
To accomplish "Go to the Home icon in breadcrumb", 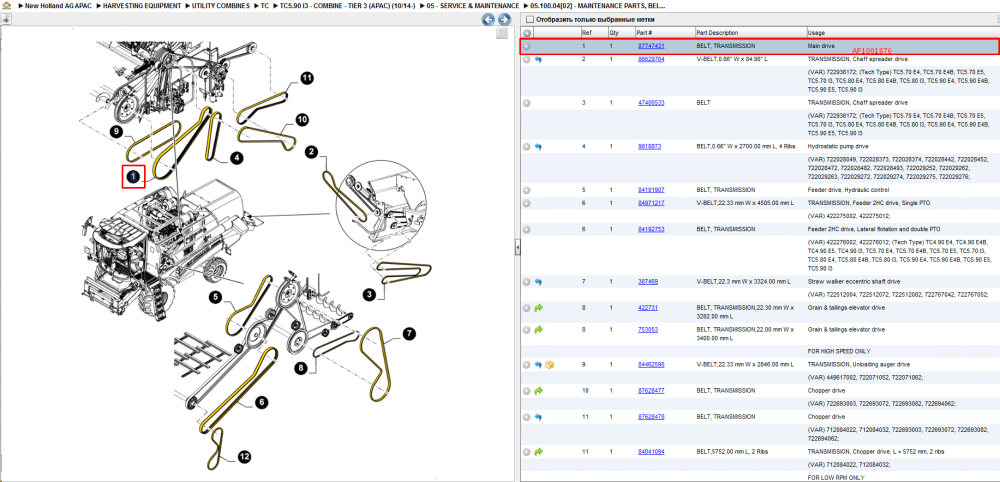I will click(6, 5).
